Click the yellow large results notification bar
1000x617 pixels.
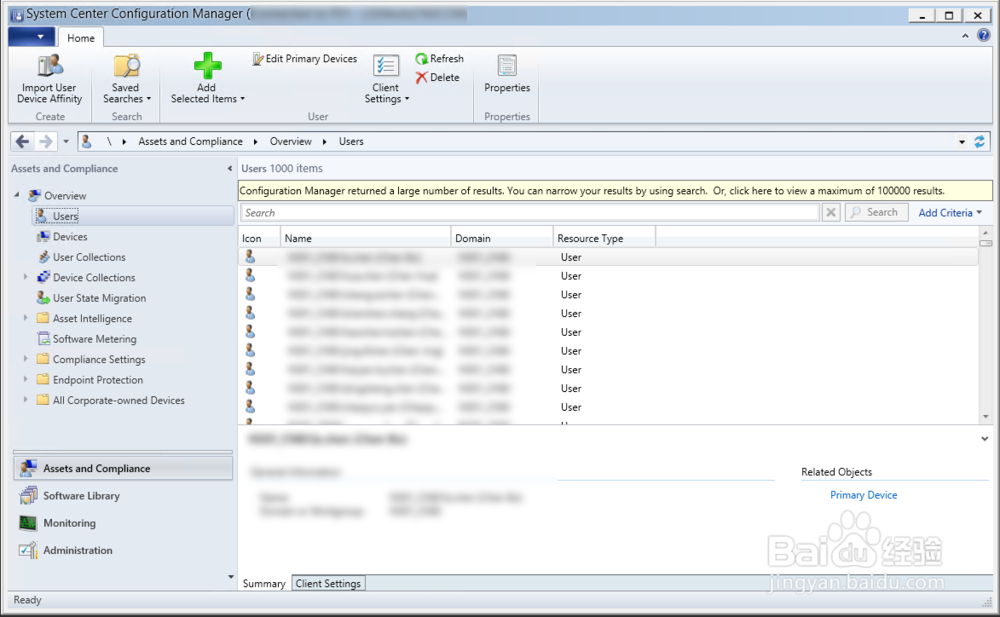[615, 191]
